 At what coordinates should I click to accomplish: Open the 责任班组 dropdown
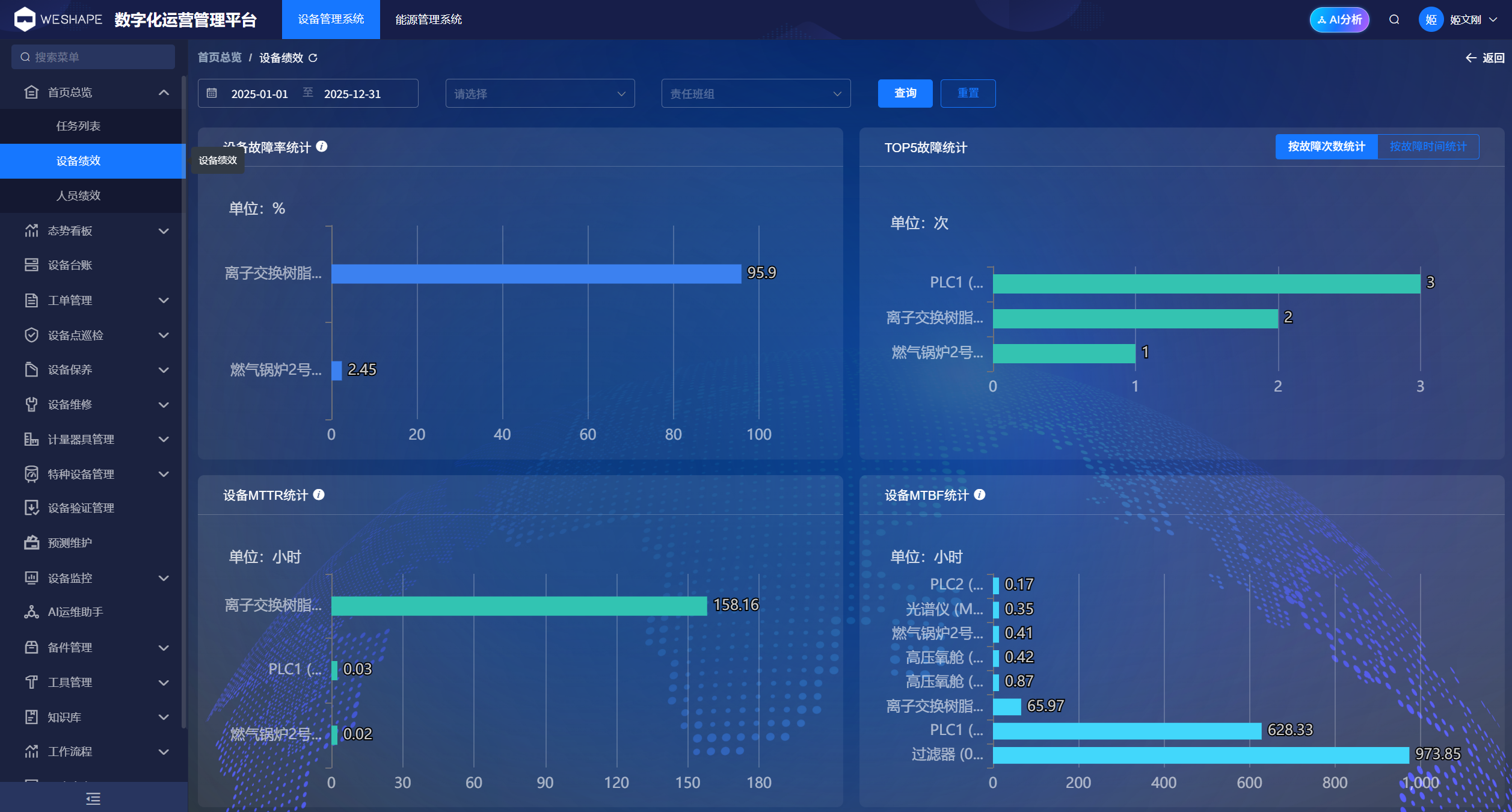coord(756,93)
